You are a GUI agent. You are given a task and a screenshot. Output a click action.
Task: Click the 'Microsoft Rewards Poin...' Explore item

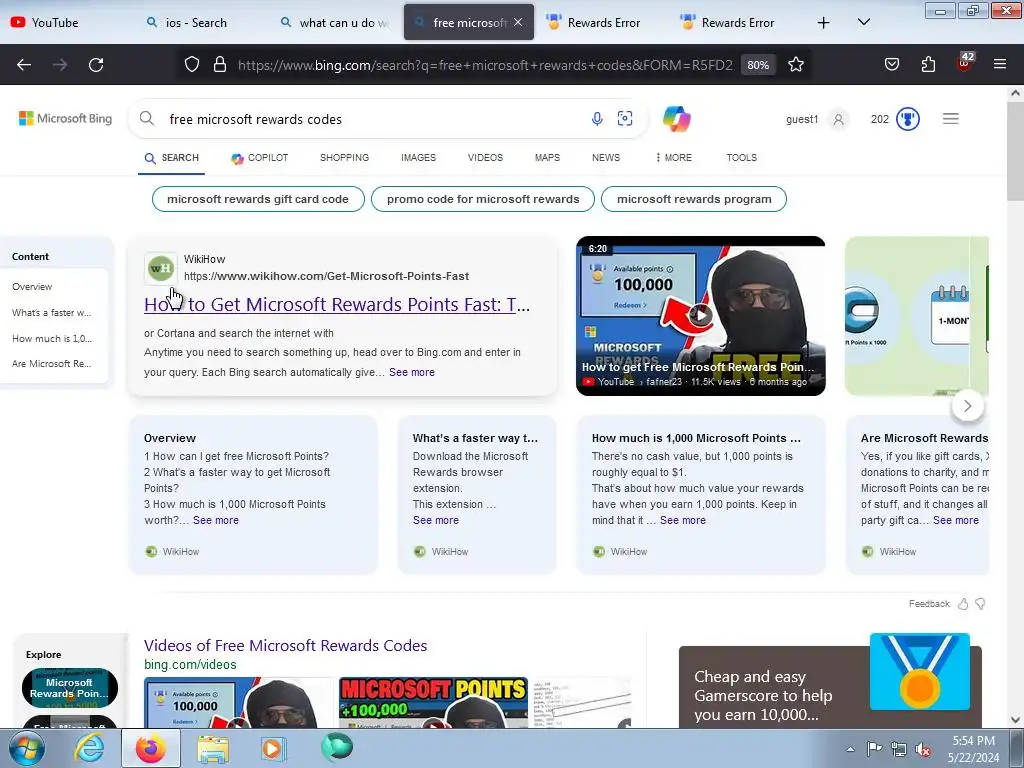tap(70, 688)
